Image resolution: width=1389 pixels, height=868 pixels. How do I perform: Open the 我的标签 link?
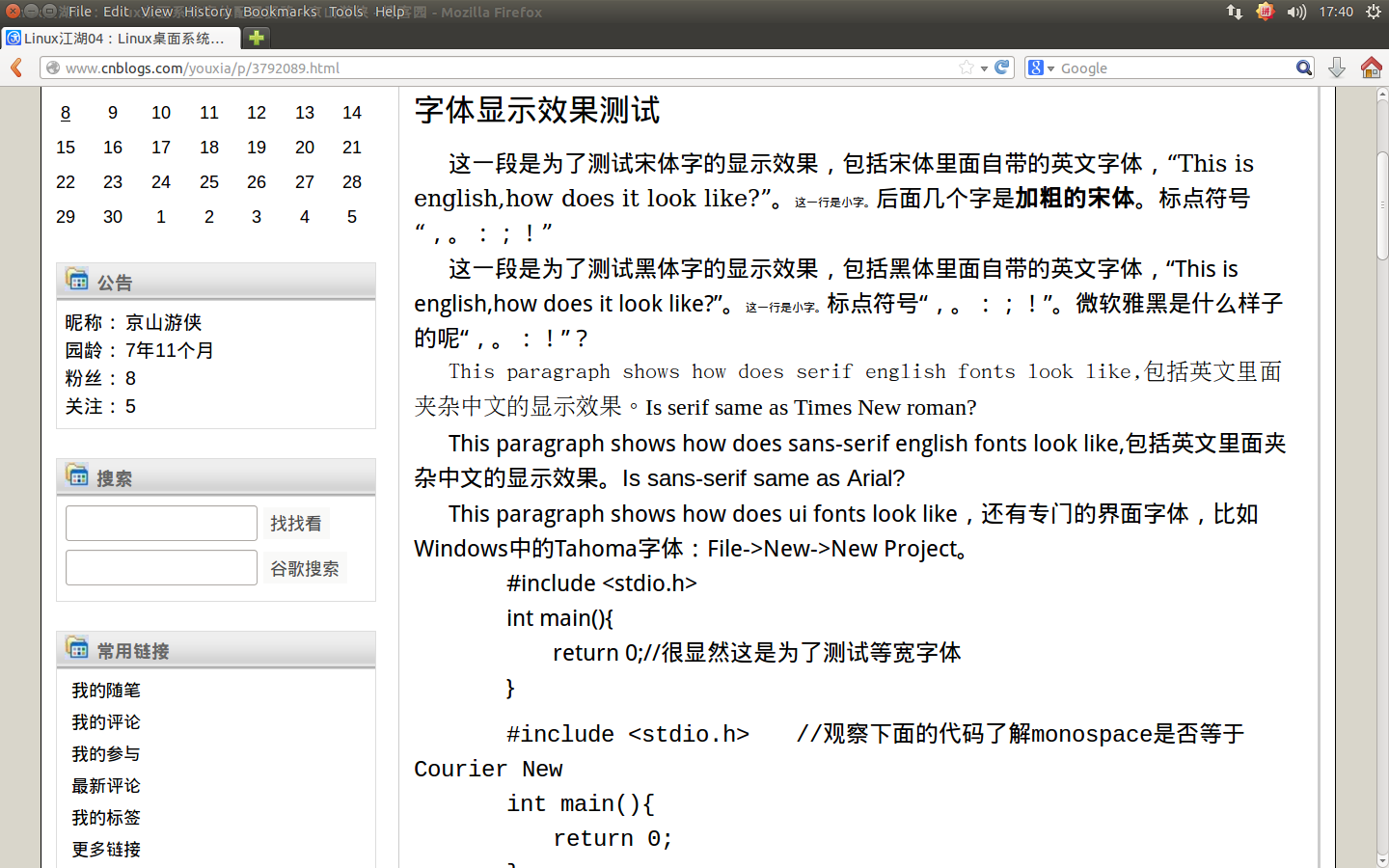point(106,818)
